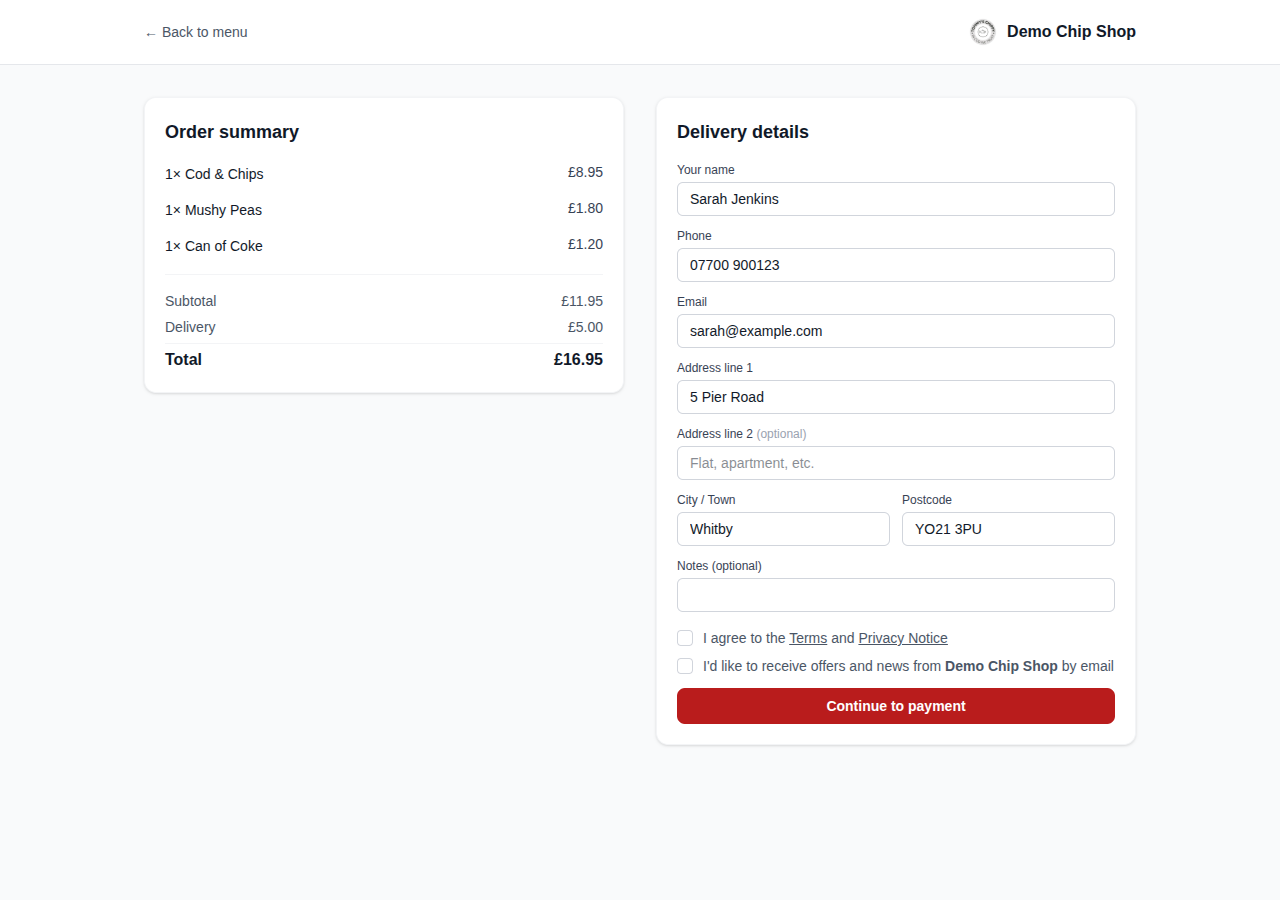Viewport: 1280px width, 900px height.
Task: Open the Privacy Notice link
Action: coord(903,638)
